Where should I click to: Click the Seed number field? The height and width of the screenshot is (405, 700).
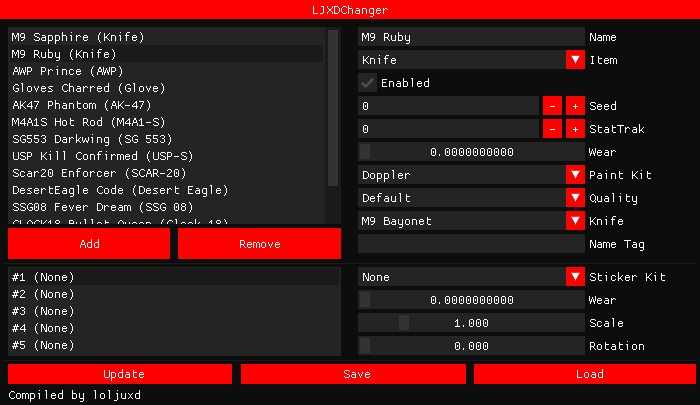point(449,106)
